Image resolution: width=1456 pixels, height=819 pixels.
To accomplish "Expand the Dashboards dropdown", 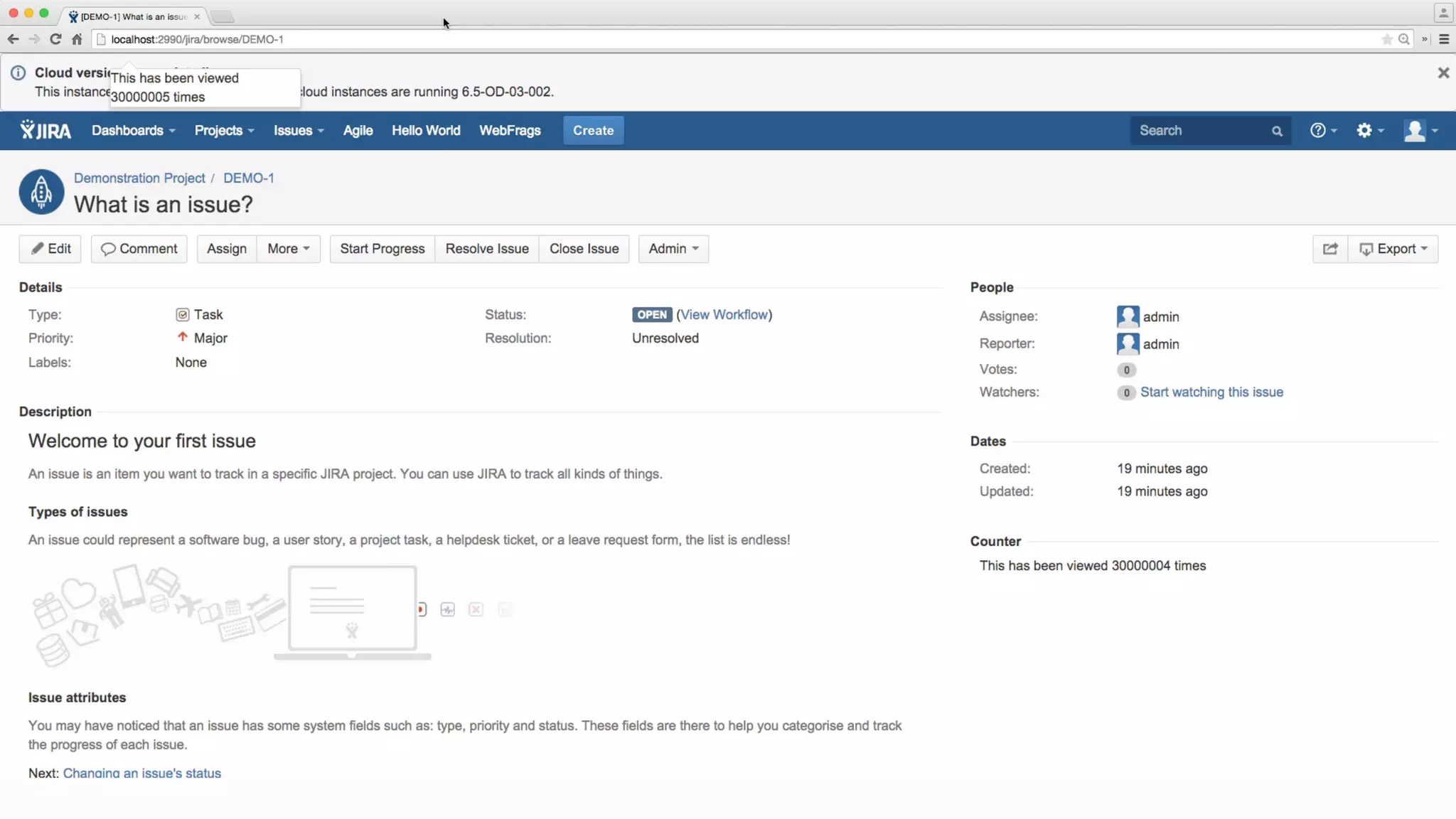I will click(x=133, y=130).
